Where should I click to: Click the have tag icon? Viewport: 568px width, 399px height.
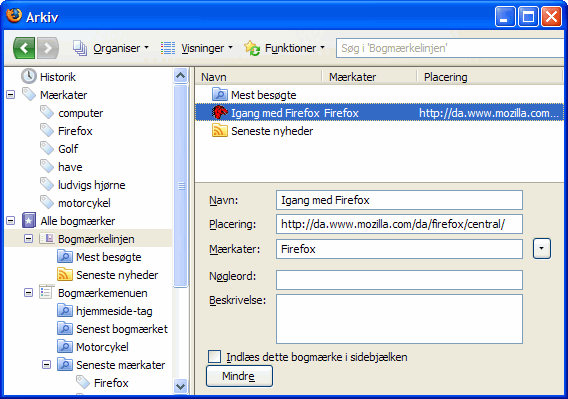[x=47, y=167]
